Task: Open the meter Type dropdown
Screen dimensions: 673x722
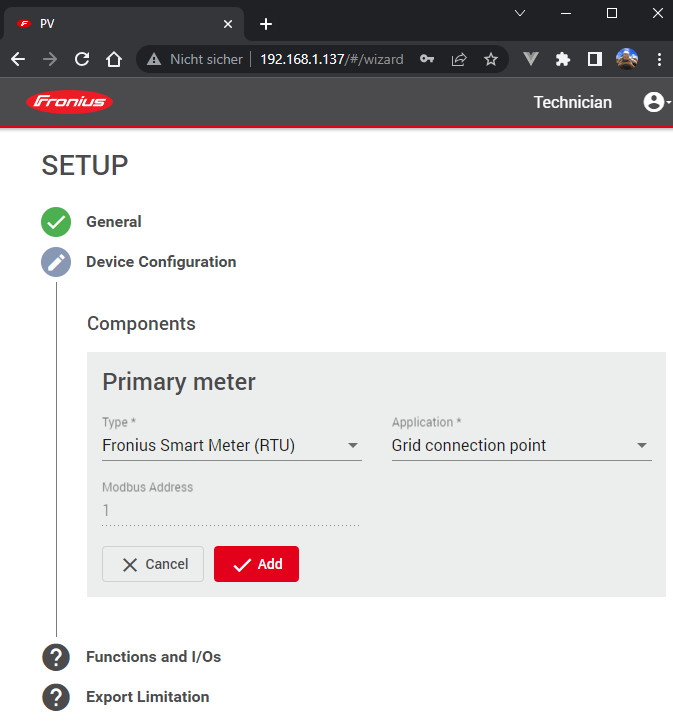Action: point(231,446)
